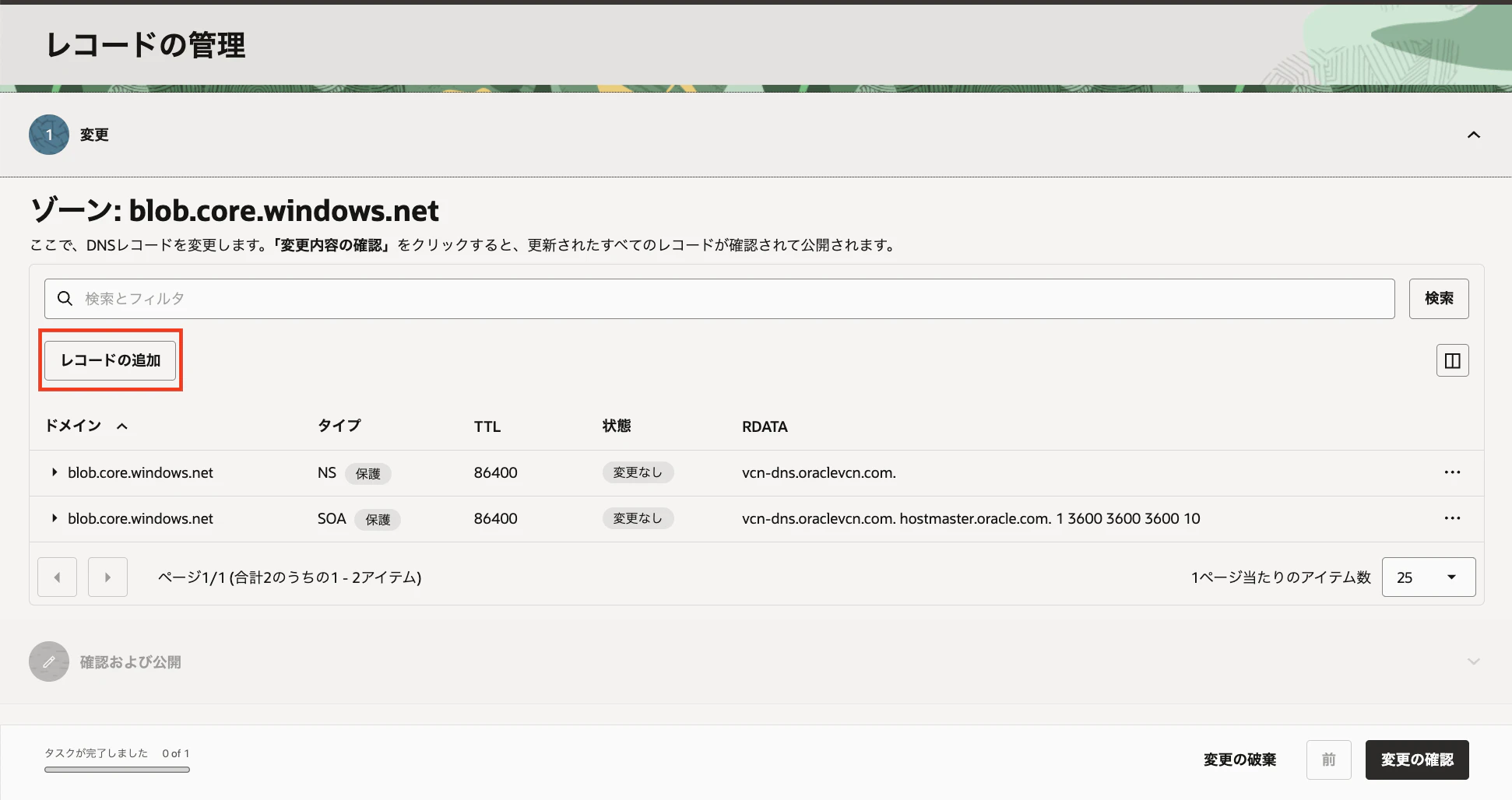Click the レコードの追加 button
1512x800 pixels.
coord(111,360)
